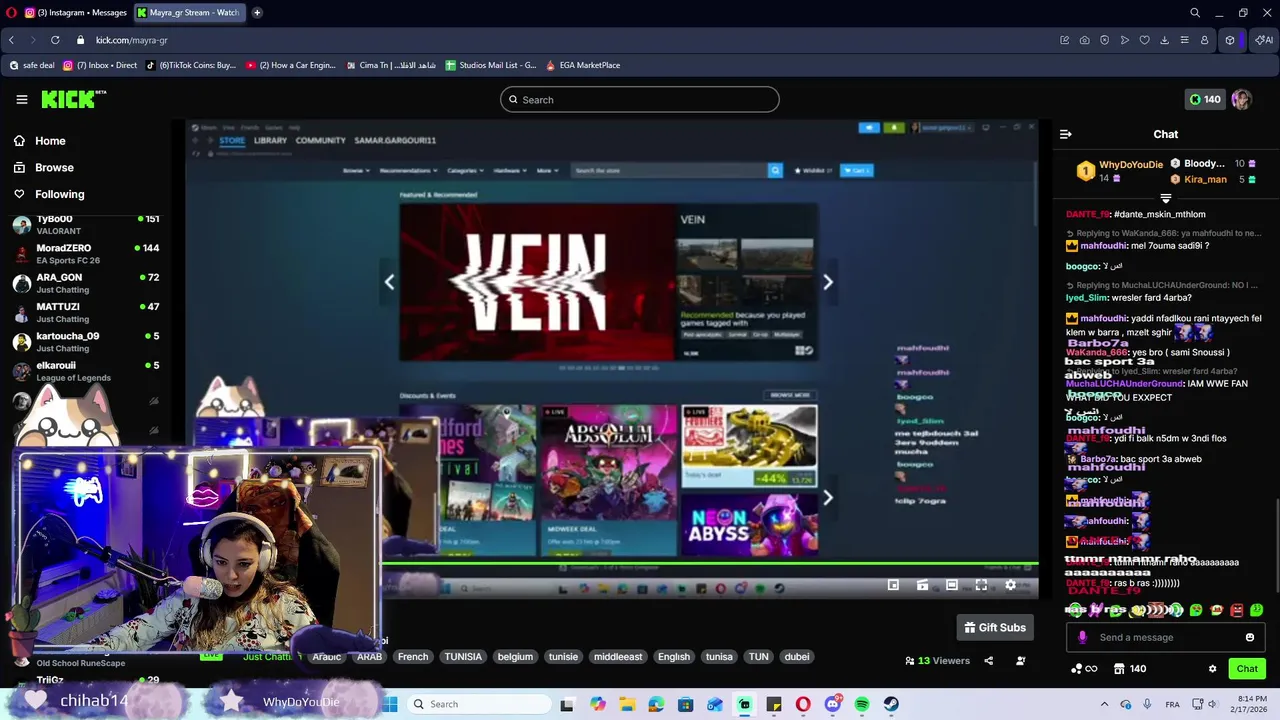Click the KICKs balance 140 button
Viewport: 1280px width, 720px height.
click(x=1204, y=99)
